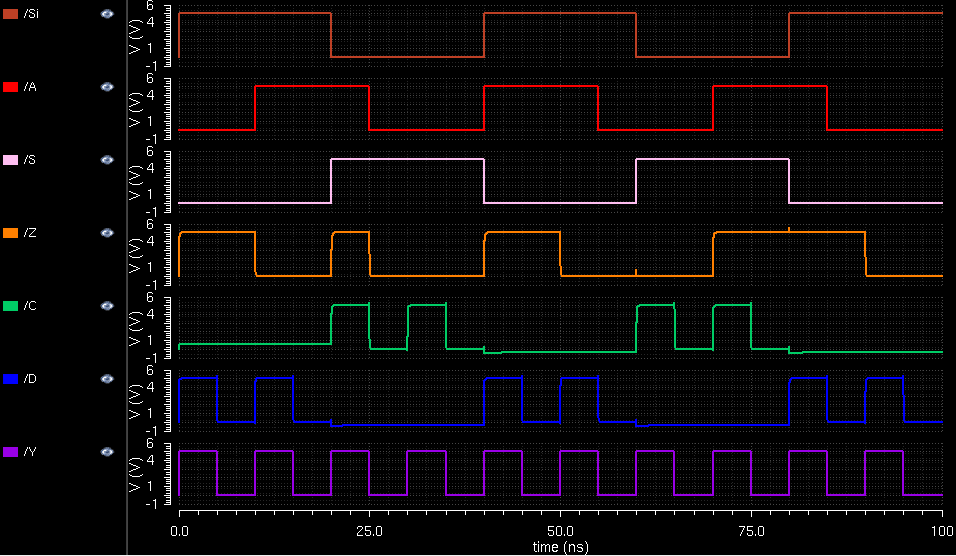The image size is (956, 556).
Task: Toggle visibility eye for signal /D
Action: click(x=107, y=379)
